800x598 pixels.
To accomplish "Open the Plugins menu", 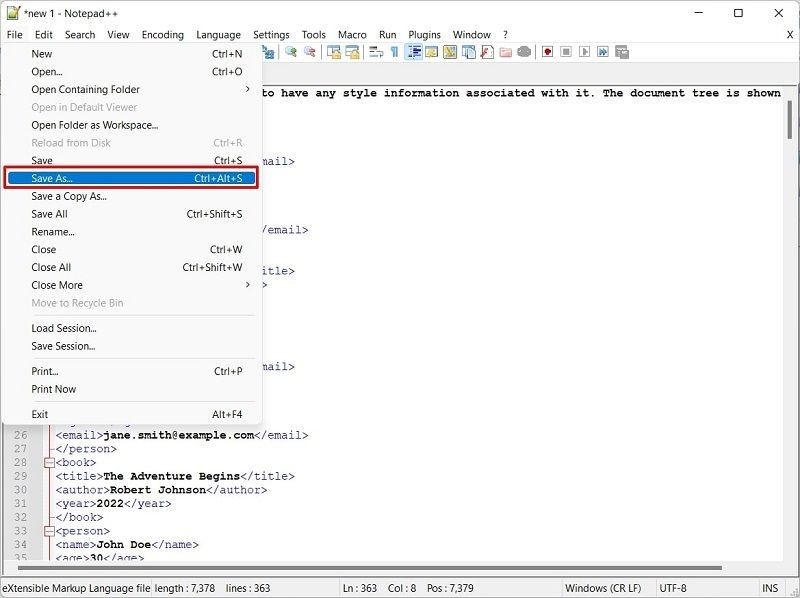I will pyautogui.click(x=424, y=35).
